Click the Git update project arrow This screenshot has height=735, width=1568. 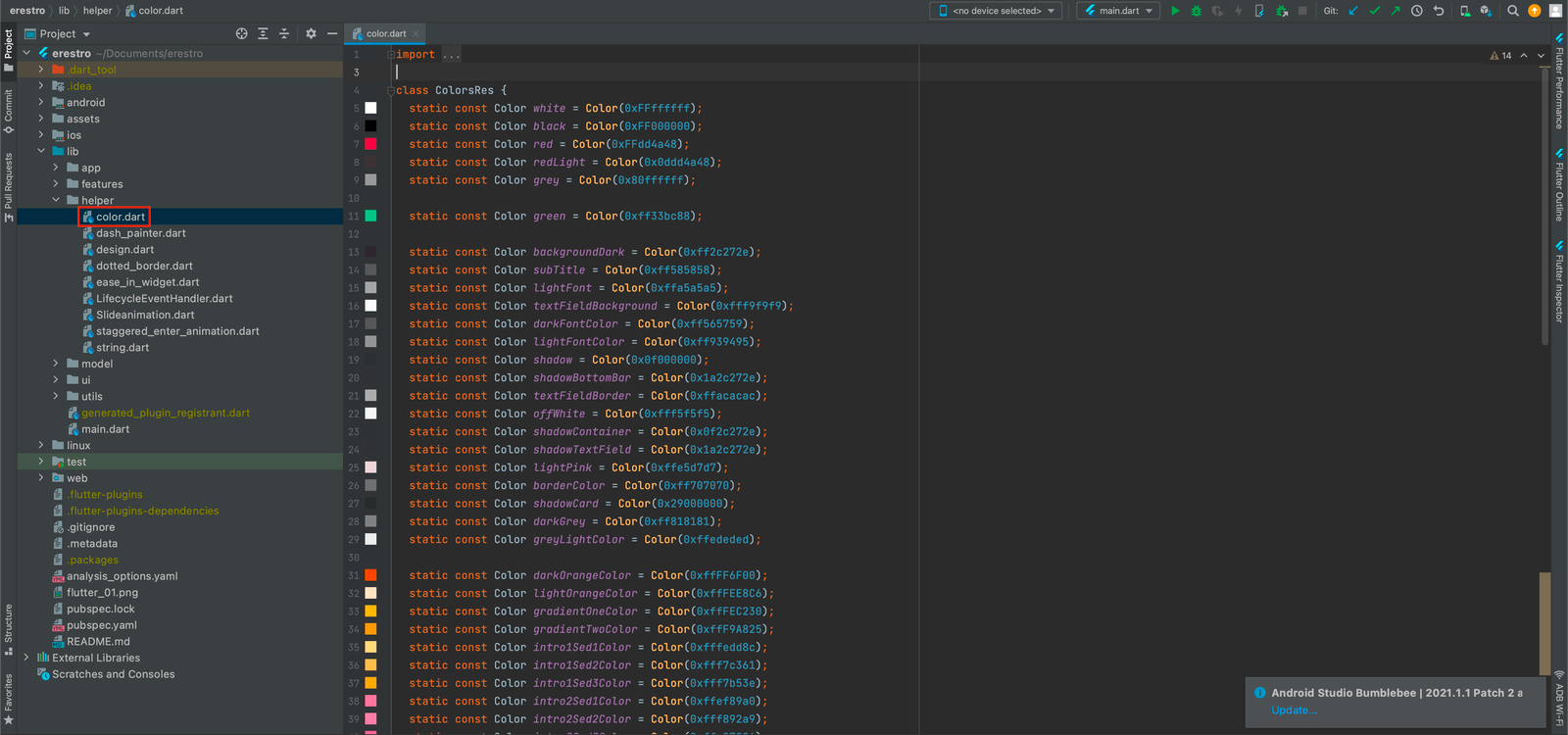click(x=1353, y=11)
